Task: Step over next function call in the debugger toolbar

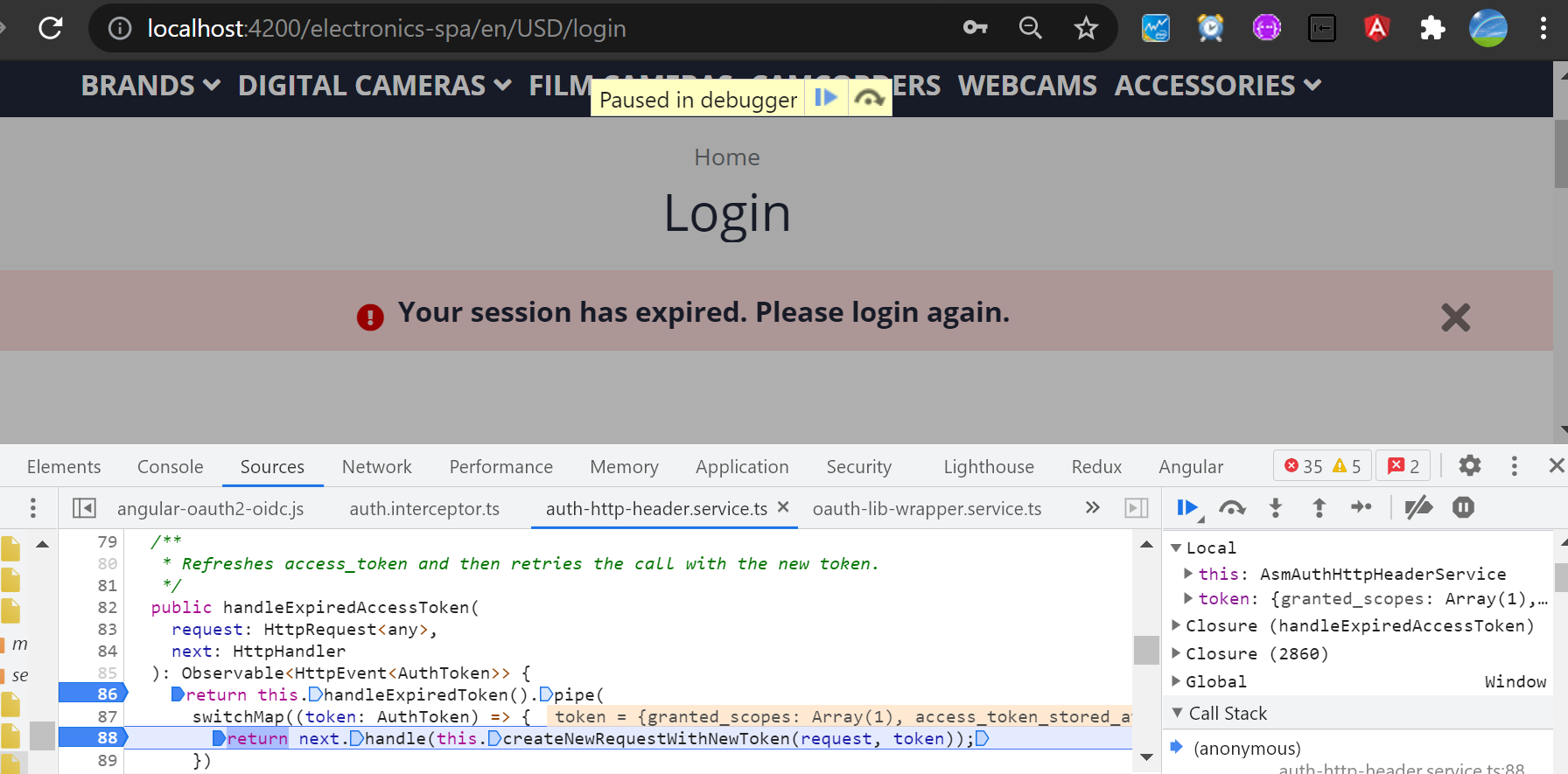Action: coord(1232,507)
